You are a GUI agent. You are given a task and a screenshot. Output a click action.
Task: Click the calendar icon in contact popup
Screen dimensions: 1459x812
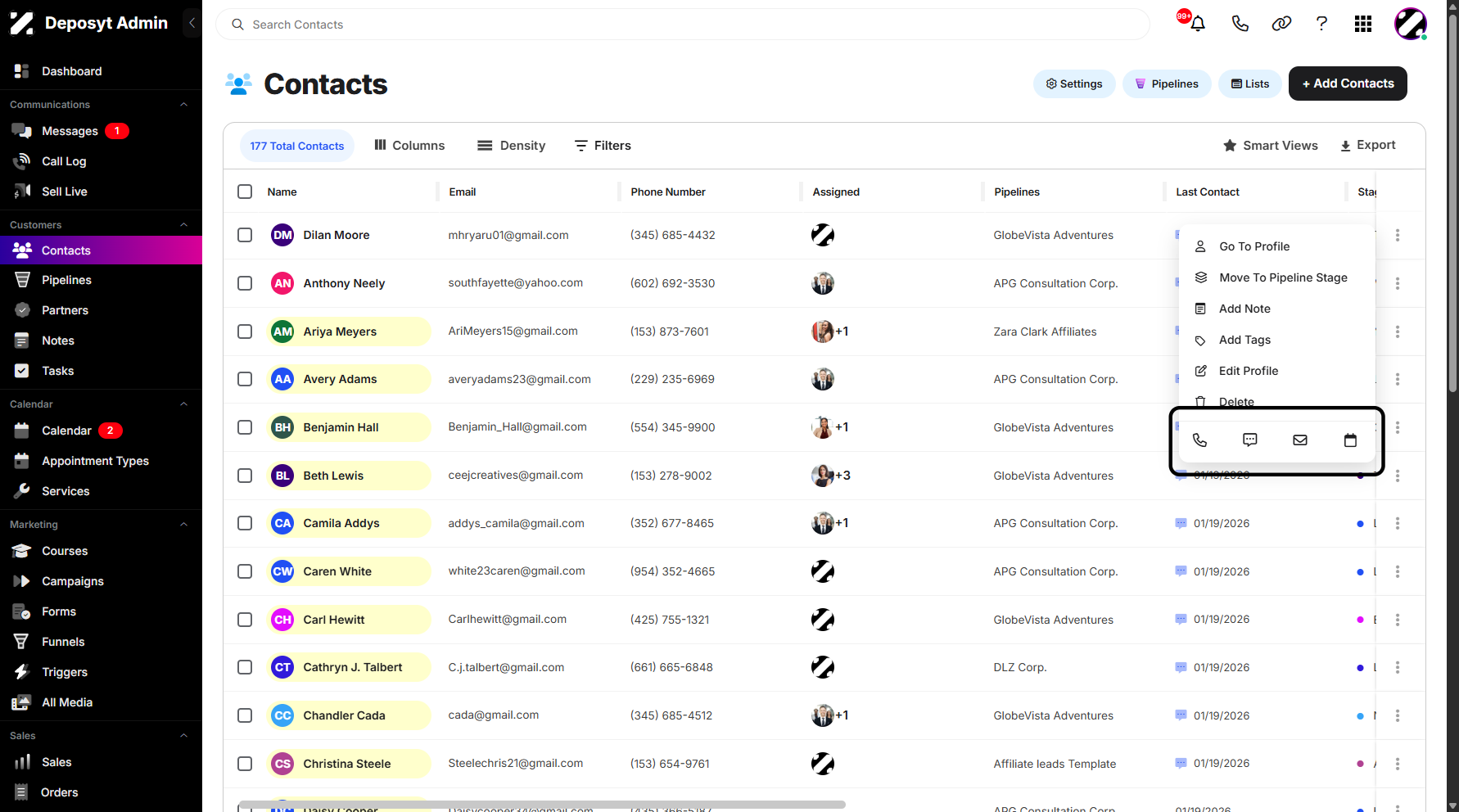(1350, 440)
